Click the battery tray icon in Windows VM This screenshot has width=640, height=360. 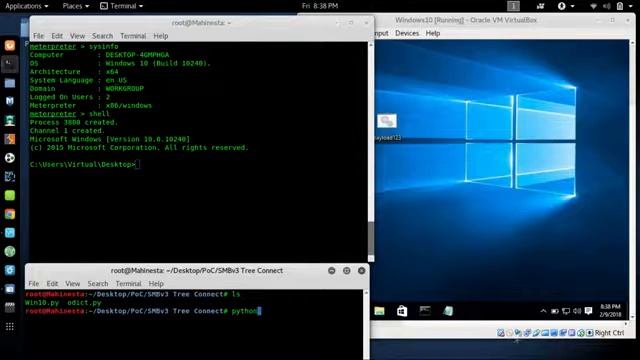tap(555, 311)
